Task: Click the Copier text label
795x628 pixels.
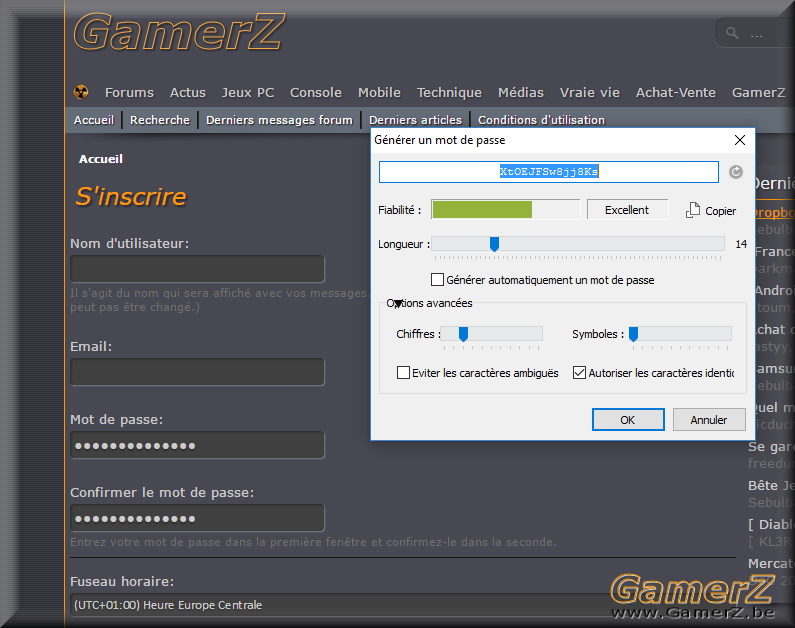Action: 720,211
